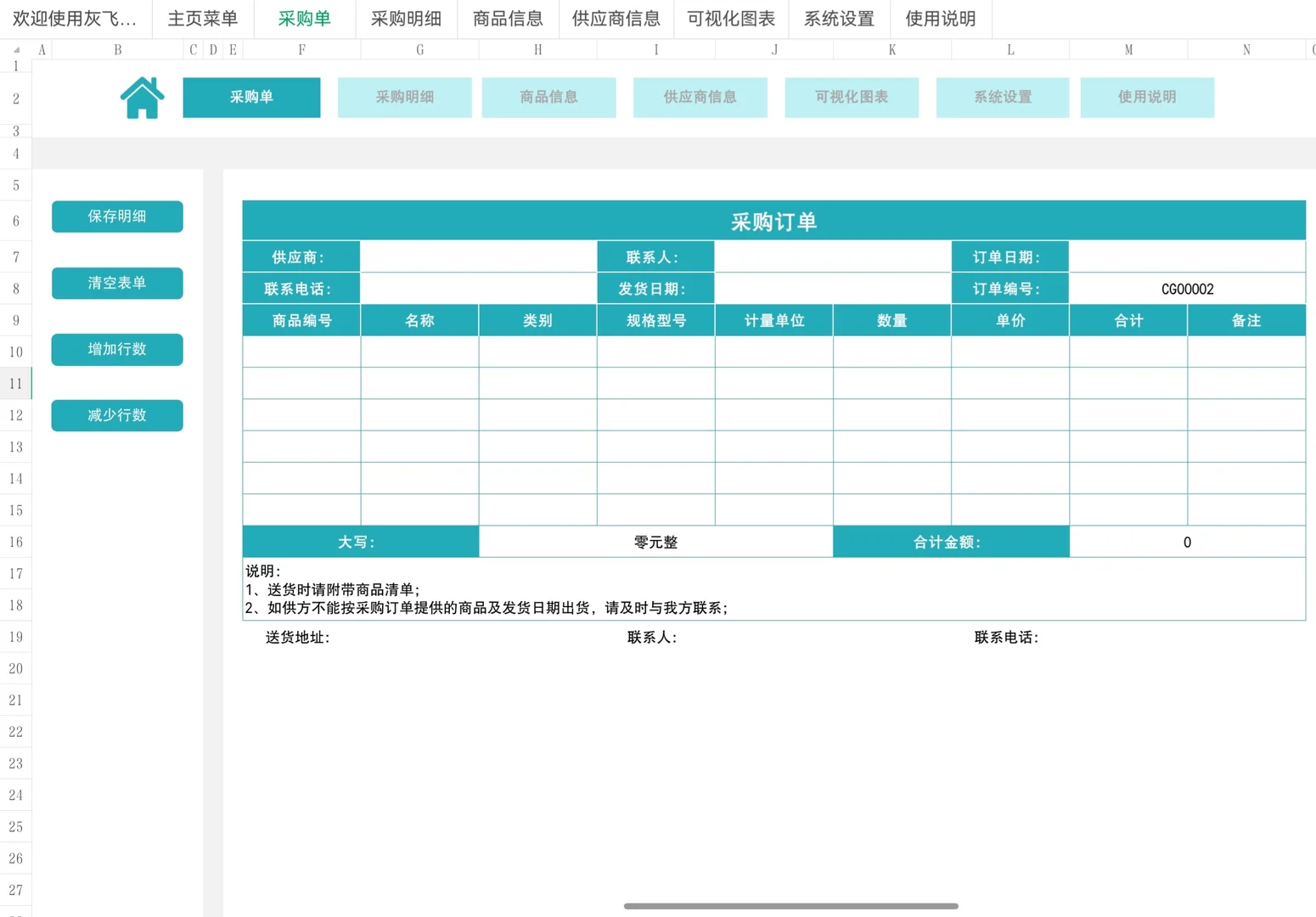Click 保存明细 in the left sidebar
Screen dimensions: 1316x917
[116, 217]
